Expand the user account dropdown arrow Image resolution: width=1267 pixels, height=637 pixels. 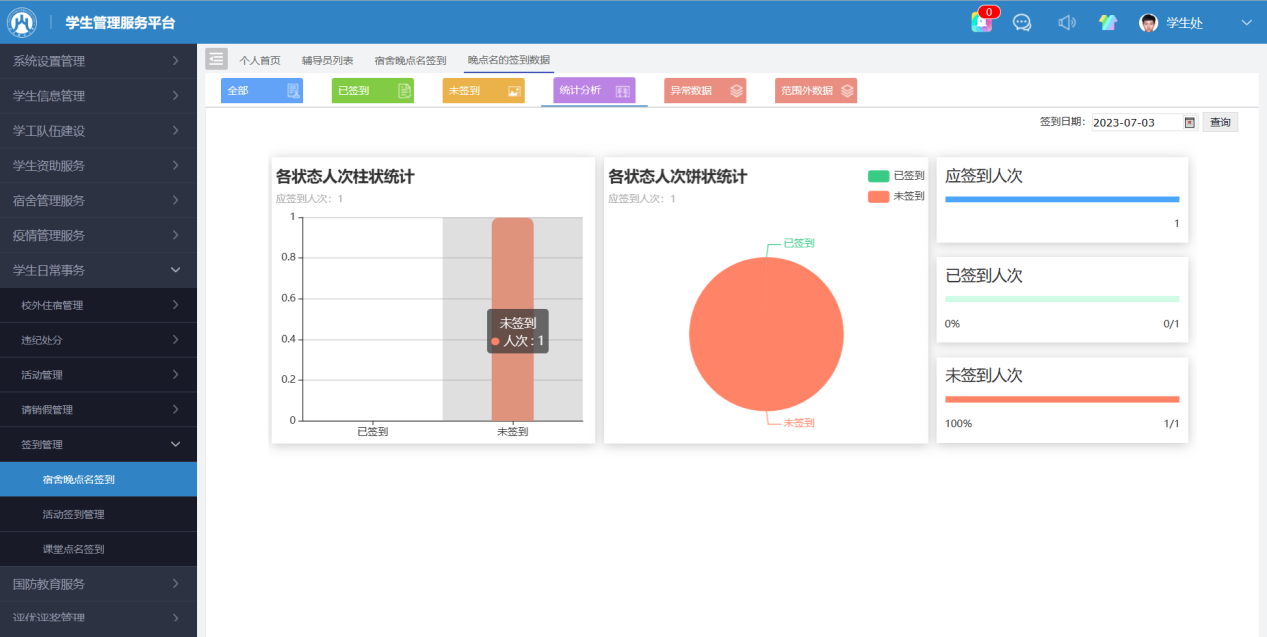(1246, 22)
